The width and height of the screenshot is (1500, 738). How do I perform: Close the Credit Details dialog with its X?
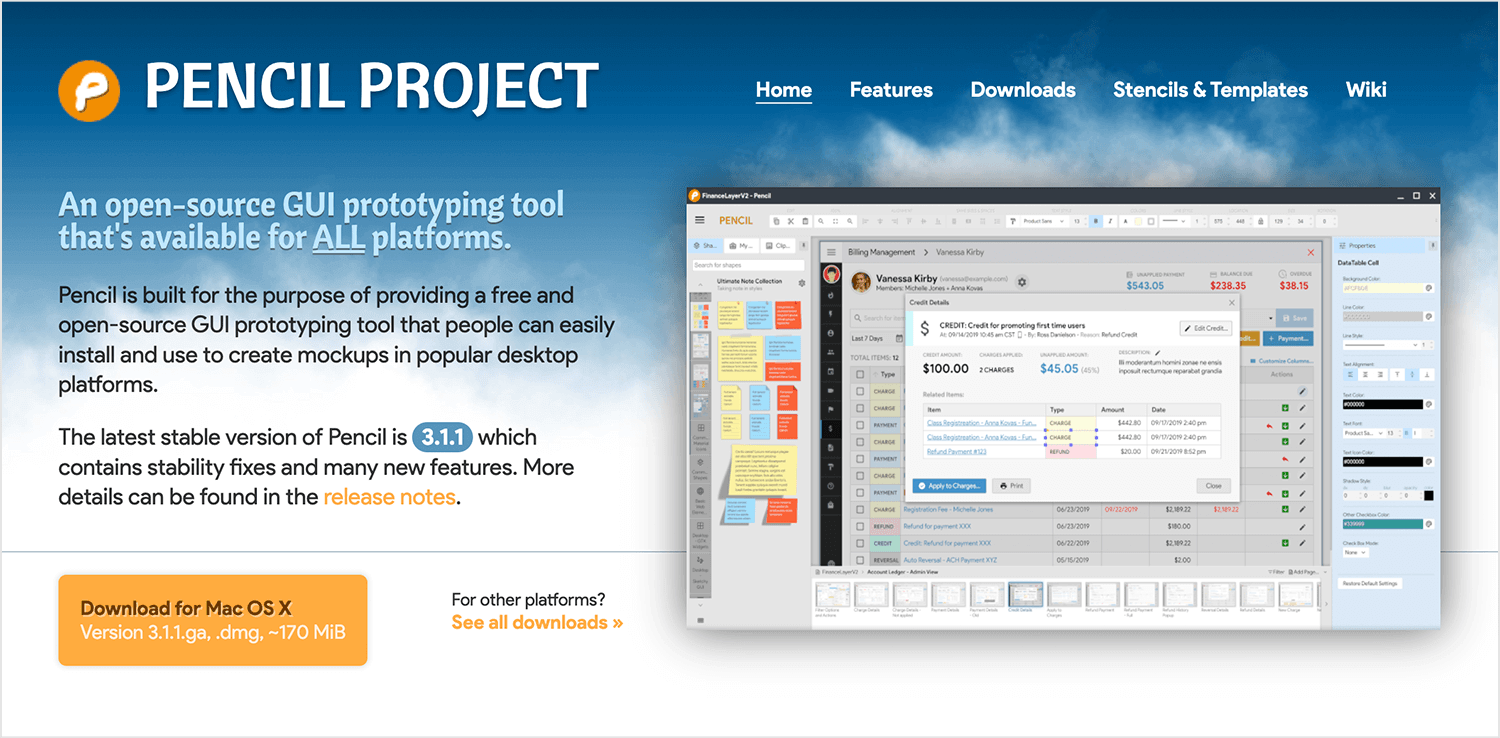click(1232, 303)
